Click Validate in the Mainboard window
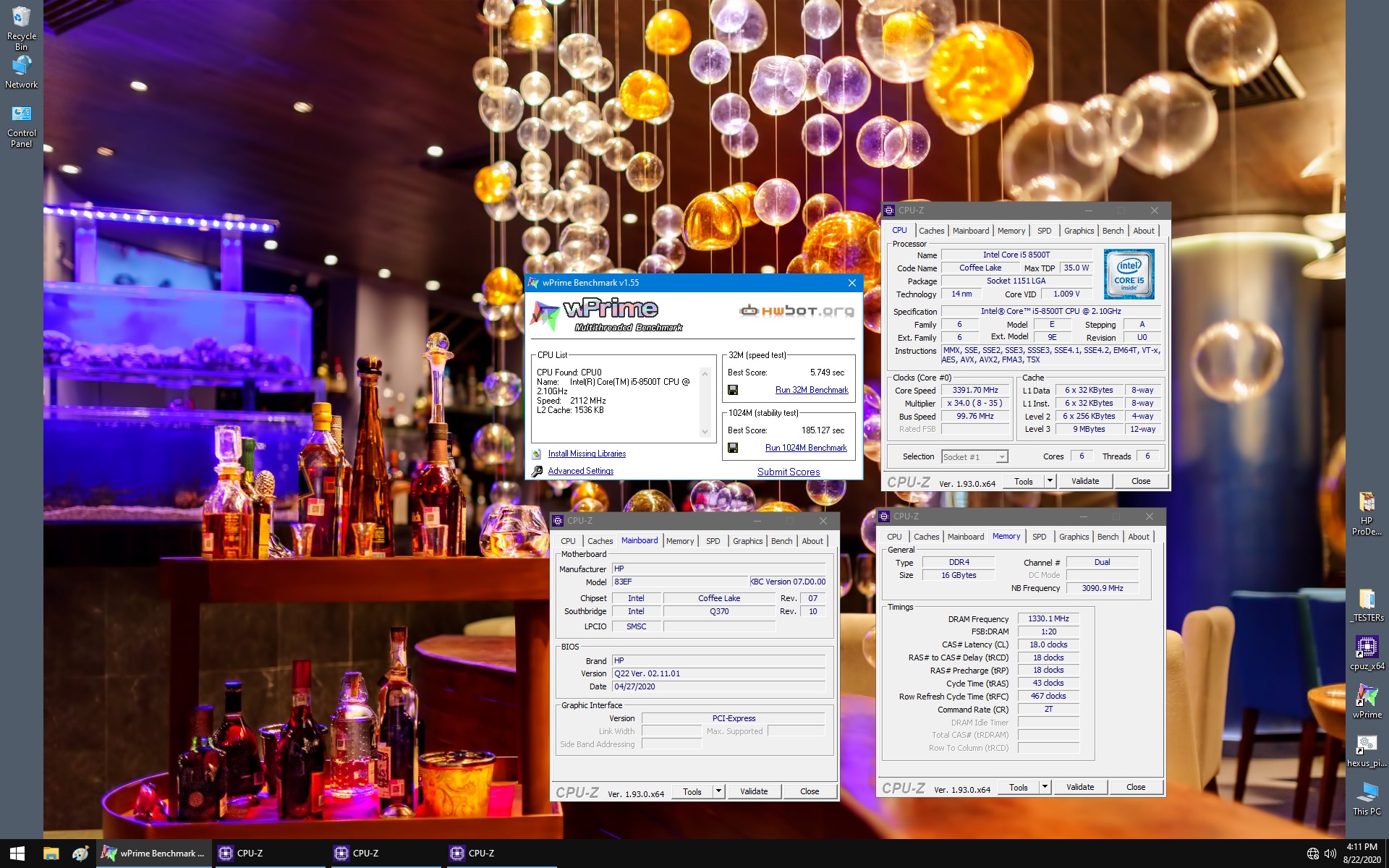 [x=753, y=791]
